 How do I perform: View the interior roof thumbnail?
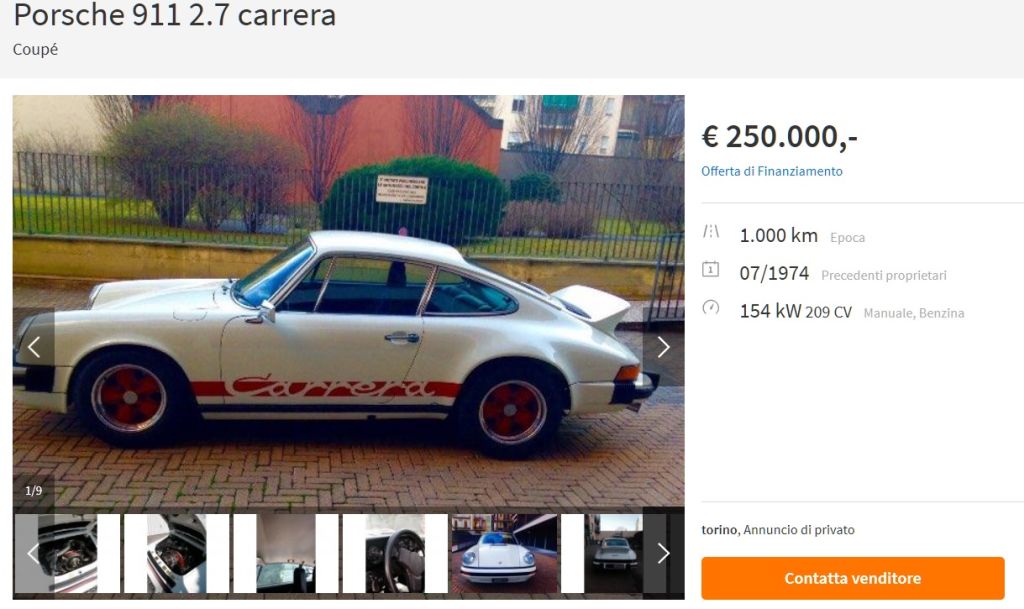[x=286, y=554]
